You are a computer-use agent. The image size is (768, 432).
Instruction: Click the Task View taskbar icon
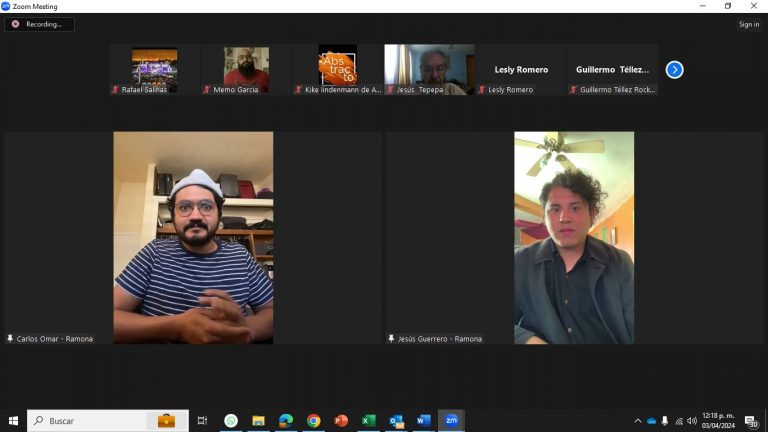(202, 421)
